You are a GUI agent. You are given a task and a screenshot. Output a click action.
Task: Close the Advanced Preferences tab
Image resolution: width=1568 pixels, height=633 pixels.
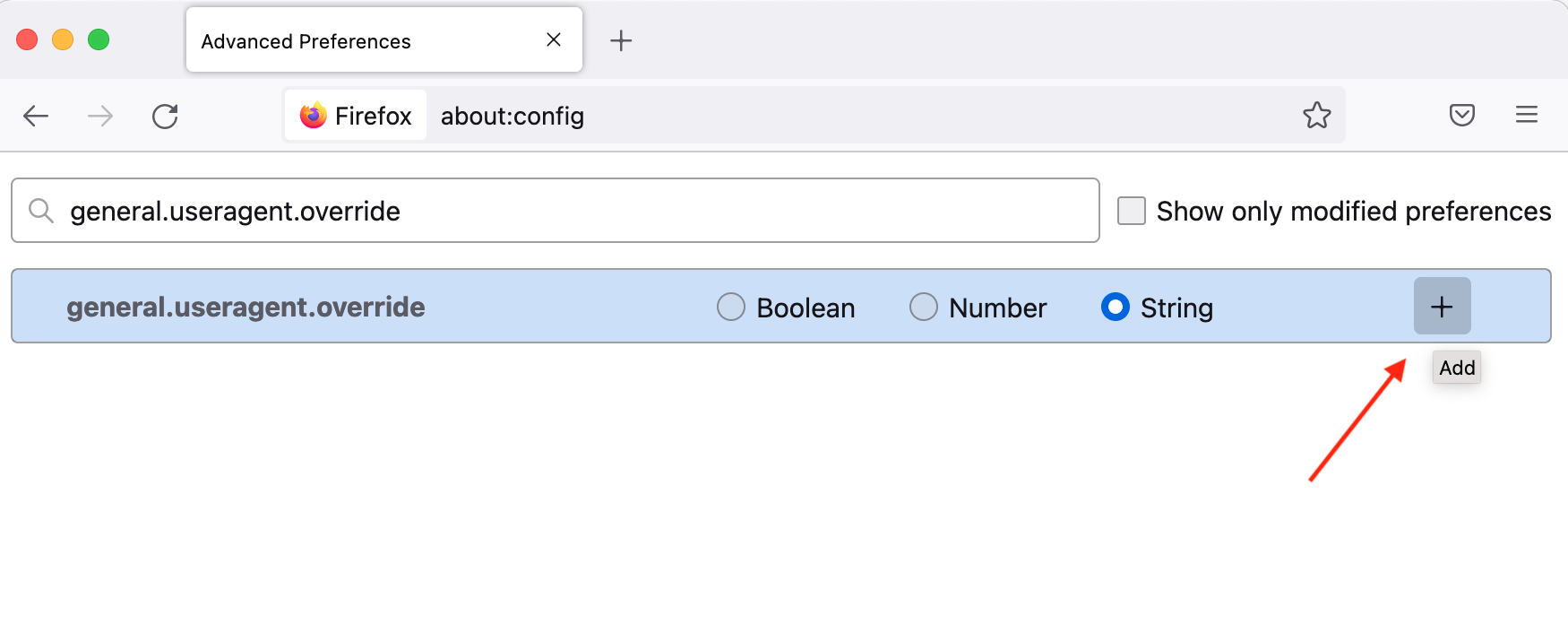554,39
